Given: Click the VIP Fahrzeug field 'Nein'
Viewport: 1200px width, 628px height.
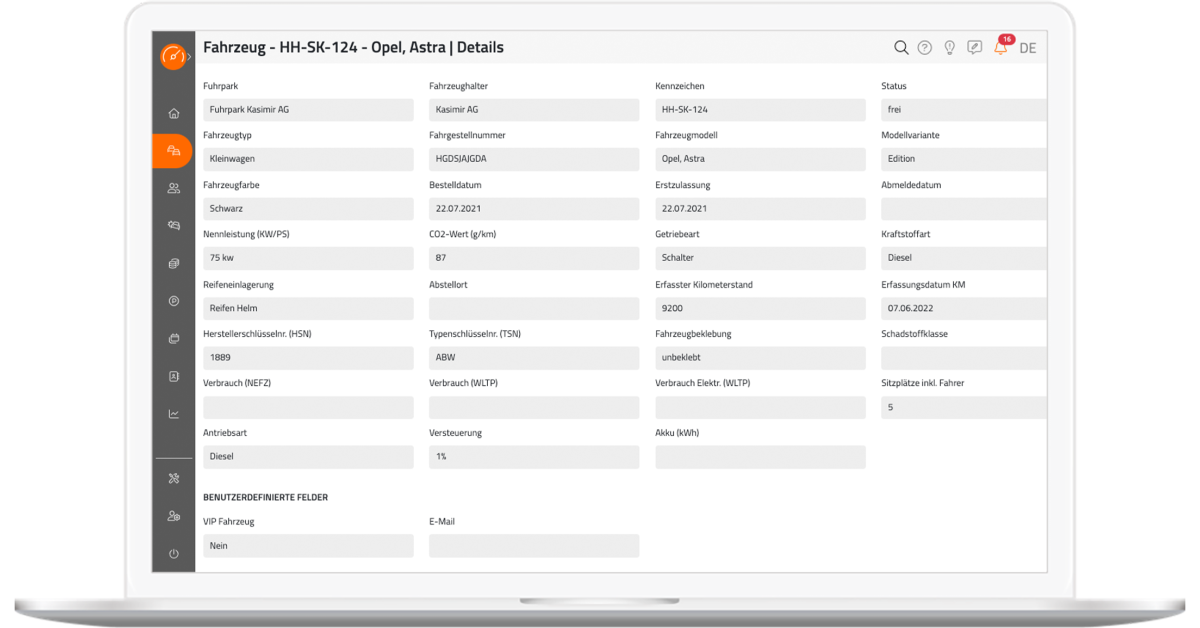Looking at the screenshot, I should [308, 545].
